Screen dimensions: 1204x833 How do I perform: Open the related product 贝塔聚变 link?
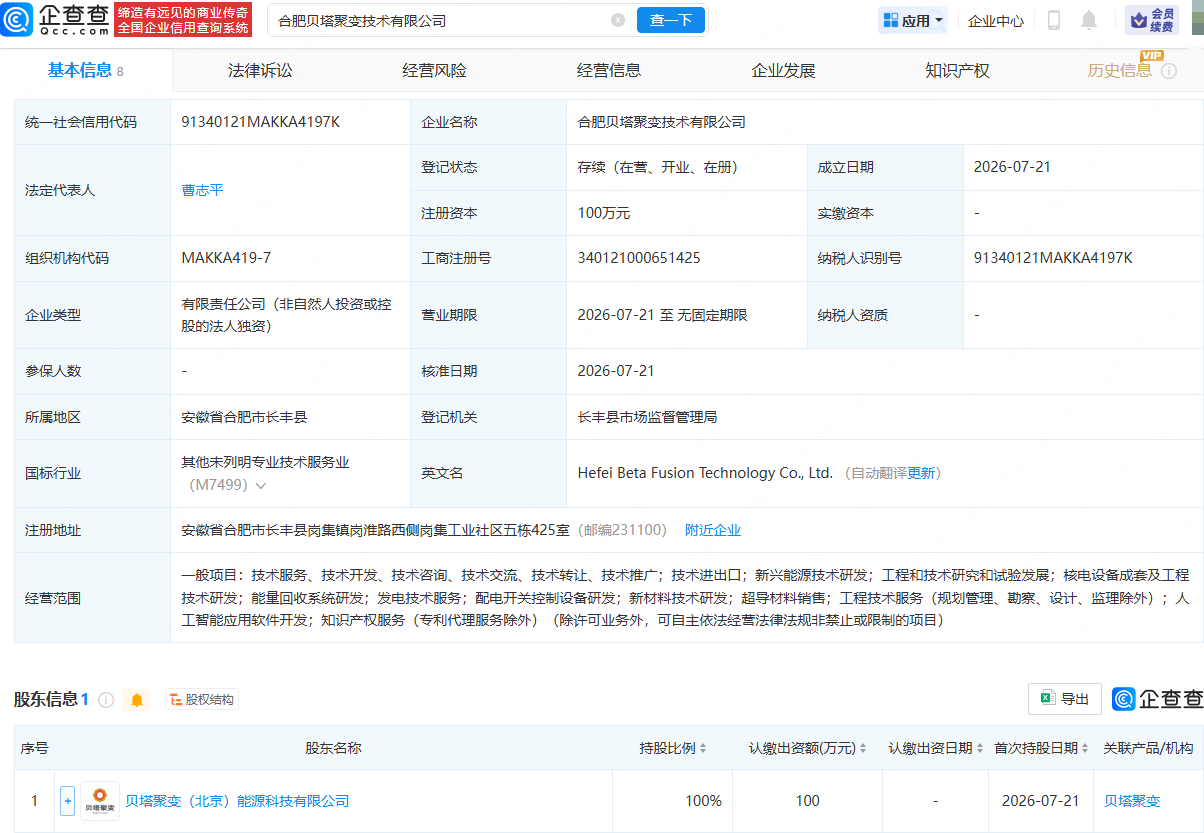1132,801
